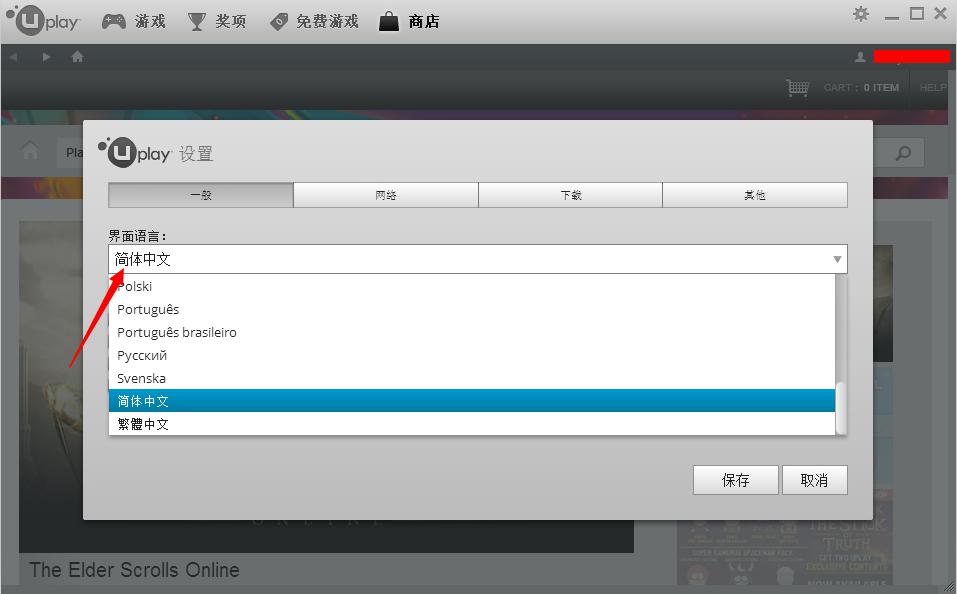957x594 pixels.
Task: Open the 奖项 (Awards) section
Action: click(x=217, y=21)
